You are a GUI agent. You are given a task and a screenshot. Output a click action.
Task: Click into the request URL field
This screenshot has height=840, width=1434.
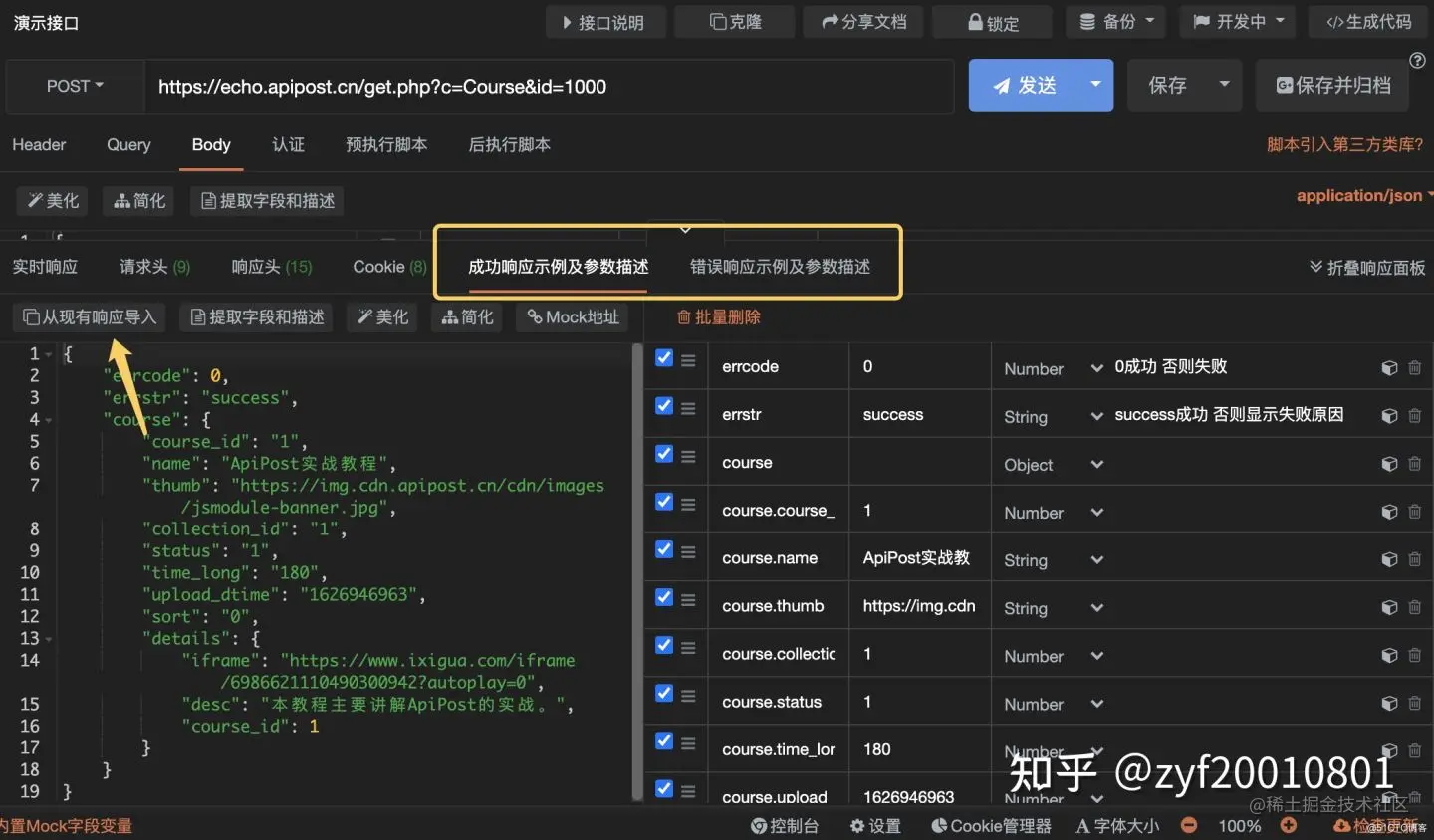pyautogui.click(x=549, y=86)
